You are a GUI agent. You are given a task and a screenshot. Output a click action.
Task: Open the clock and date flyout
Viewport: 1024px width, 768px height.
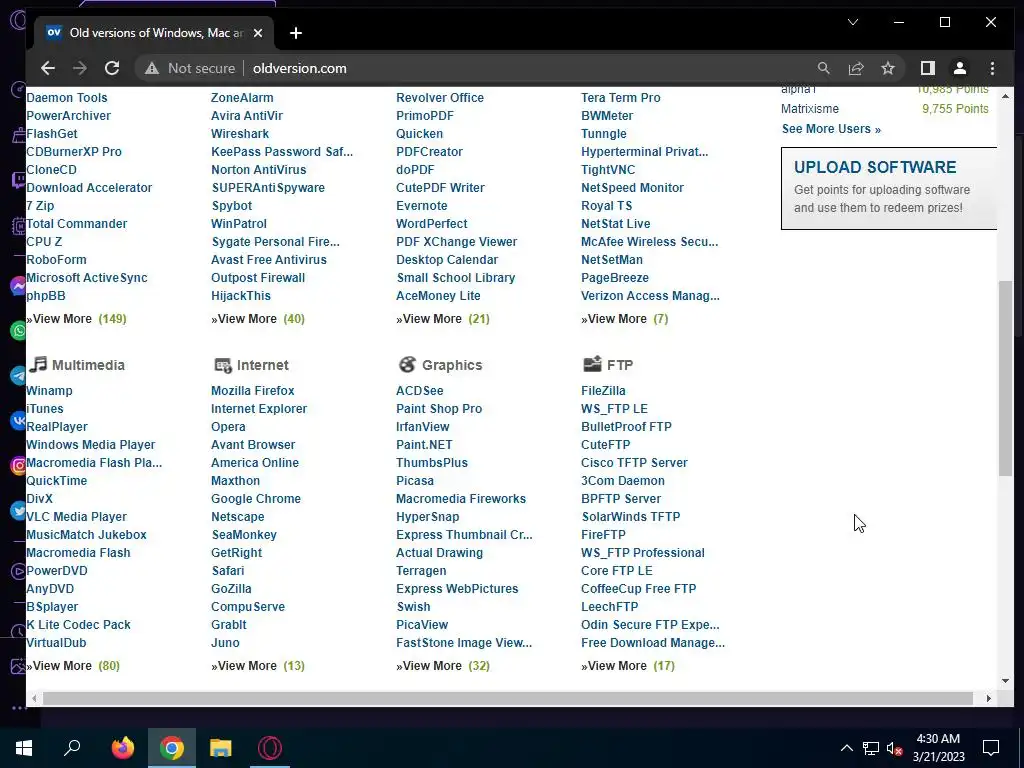point(938,748)
